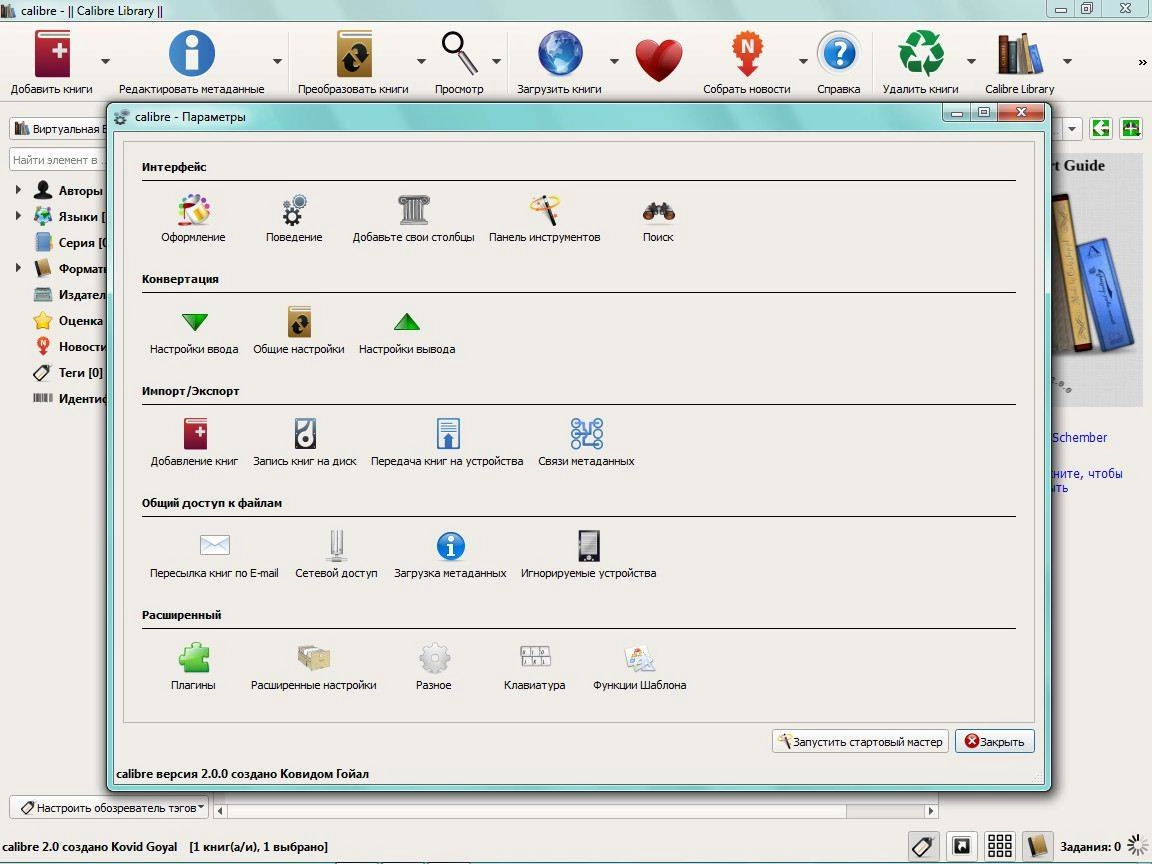Open Настройки ввода conversion options

click(194, 331)
